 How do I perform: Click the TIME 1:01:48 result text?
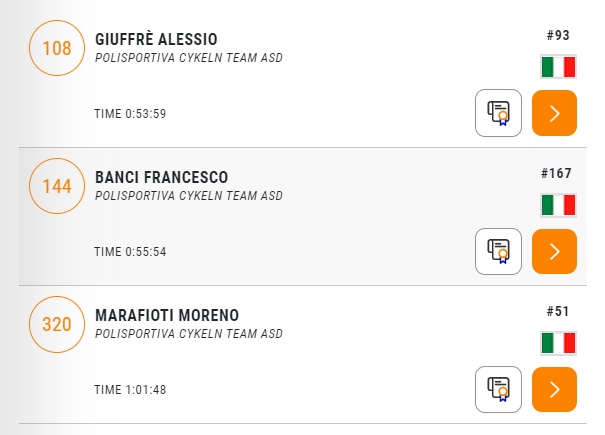pyautogui.click(x=130, y=390)
